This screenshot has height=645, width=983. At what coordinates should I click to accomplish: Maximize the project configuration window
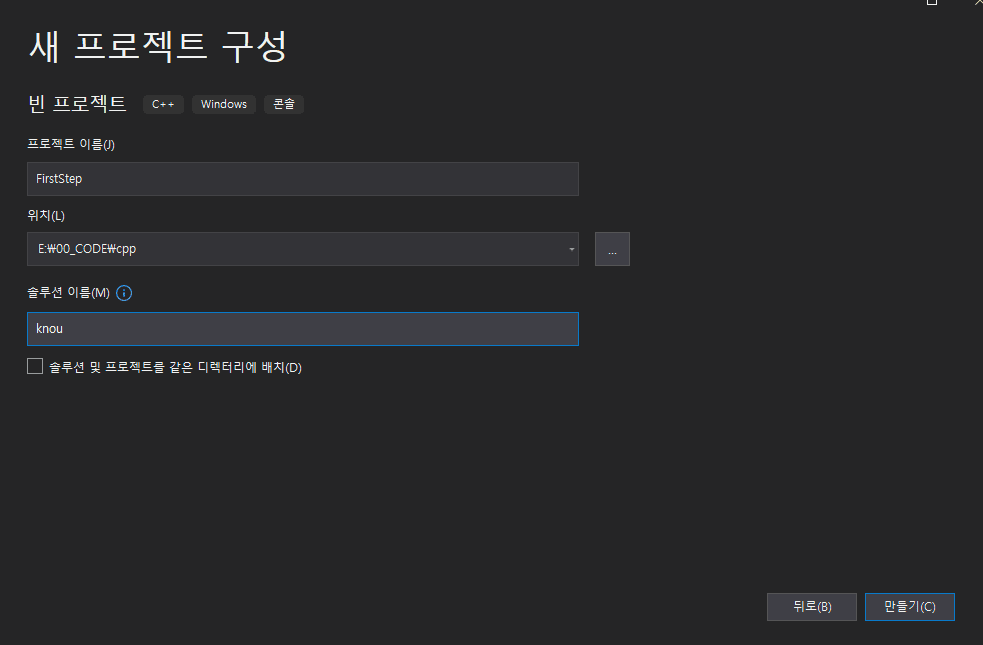pos(932,3)
